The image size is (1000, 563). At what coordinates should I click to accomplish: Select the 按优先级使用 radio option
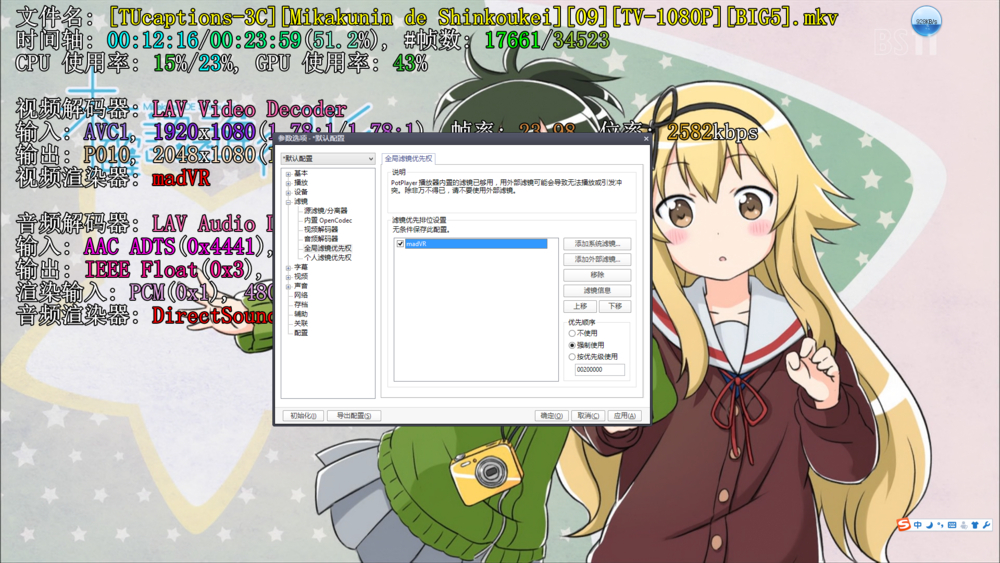[x=572, y=357]
